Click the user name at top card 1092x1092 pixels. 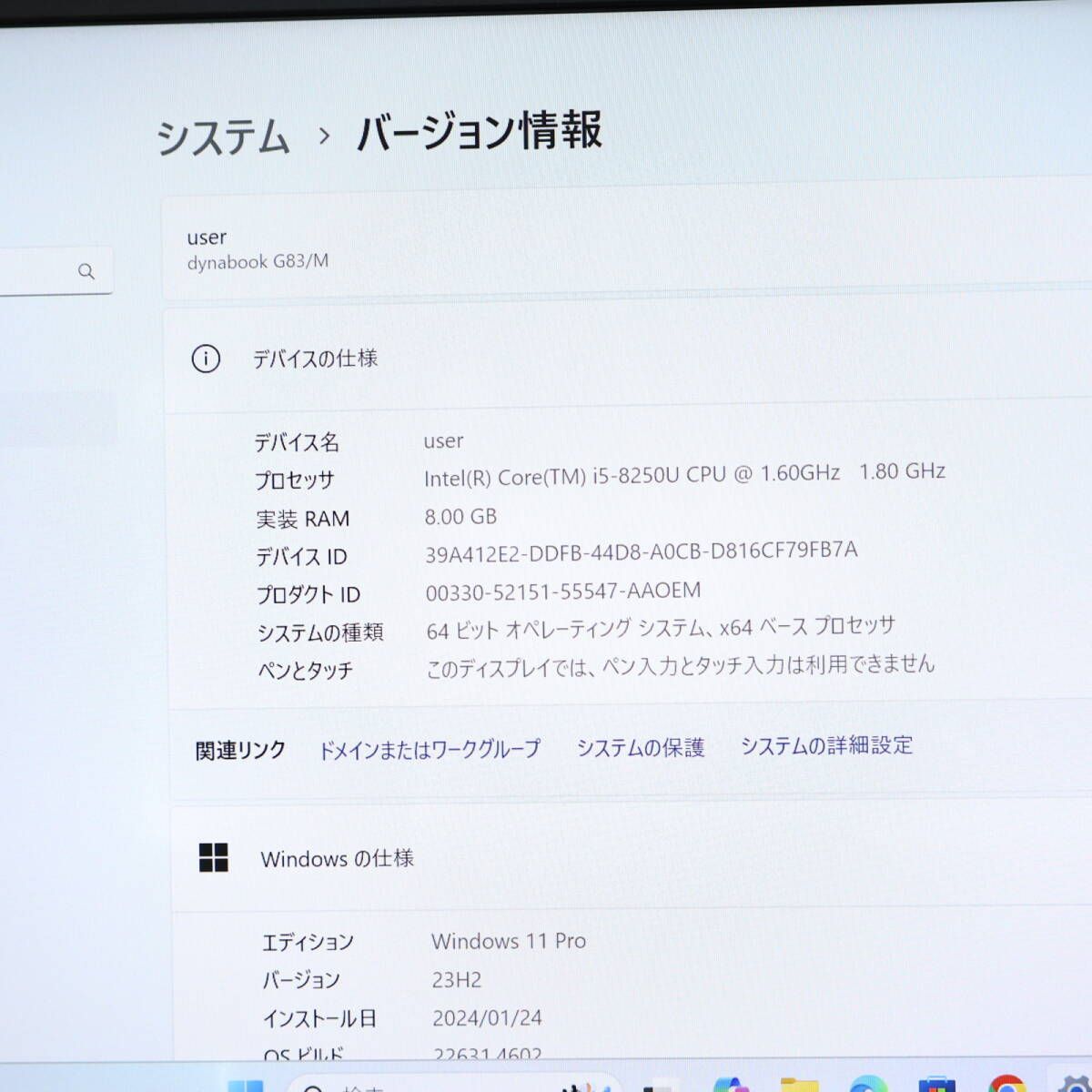tap(207, 238)
